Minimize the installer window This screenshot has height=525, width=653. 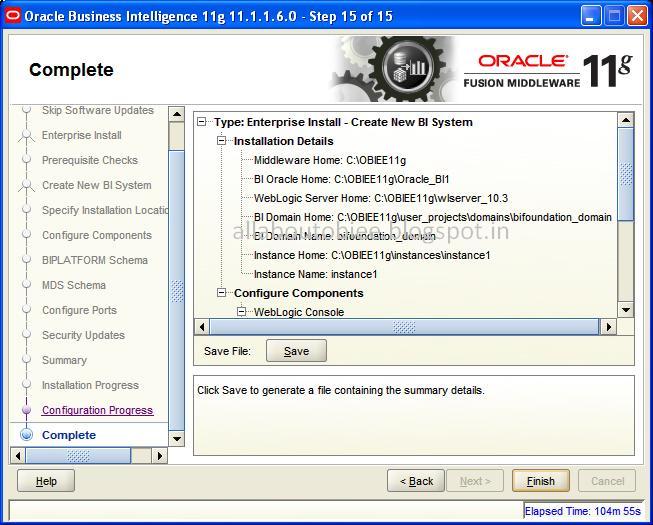pos(591,16)
